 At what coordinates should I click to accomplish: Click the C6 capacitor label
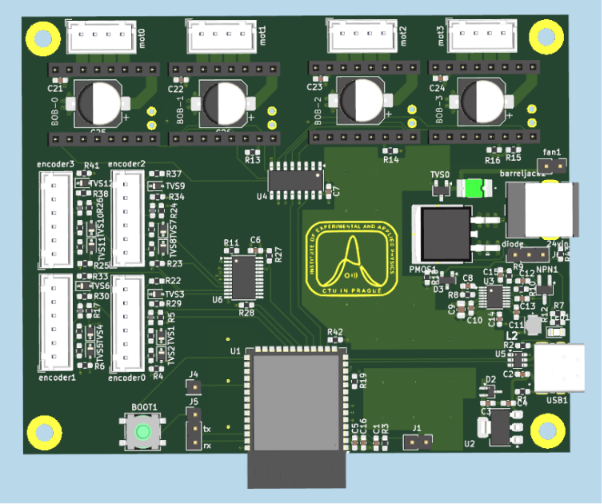click(x=255, y=240)
